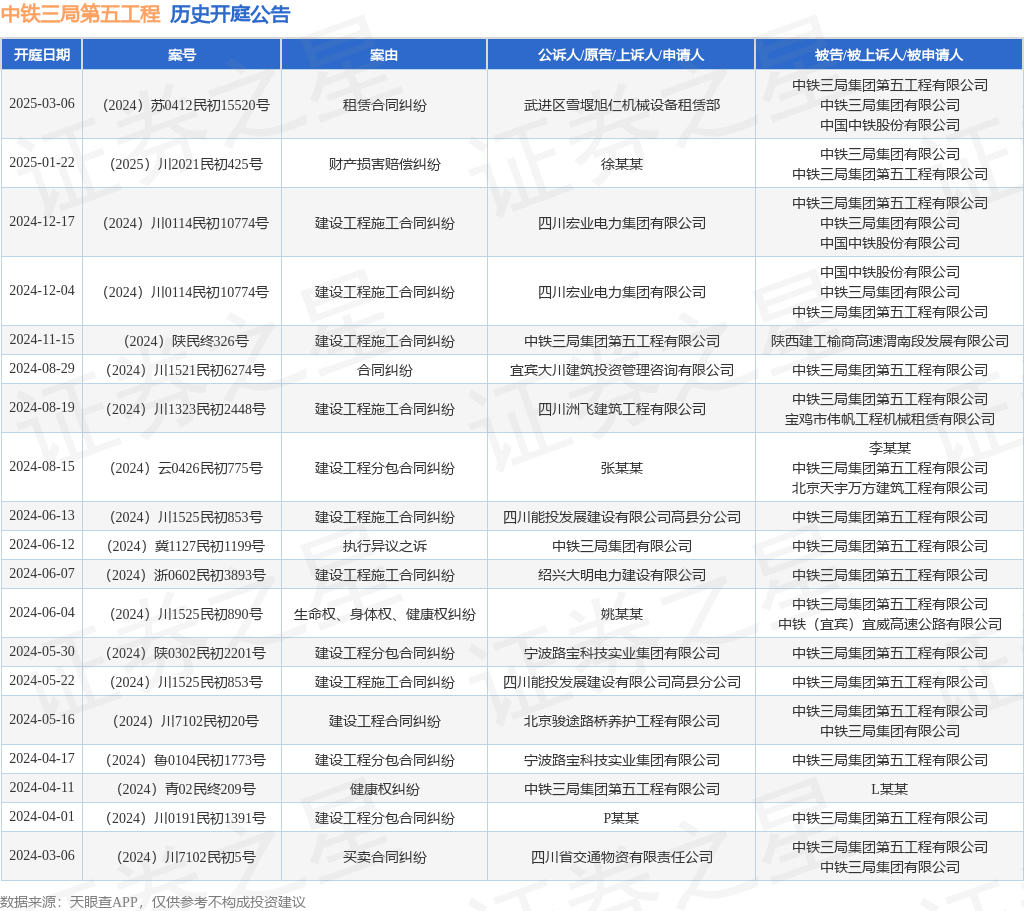Select date cell 2024-06-12
Image resolution: width=1024 pixels, height=911 pixels.
(42, 545)
